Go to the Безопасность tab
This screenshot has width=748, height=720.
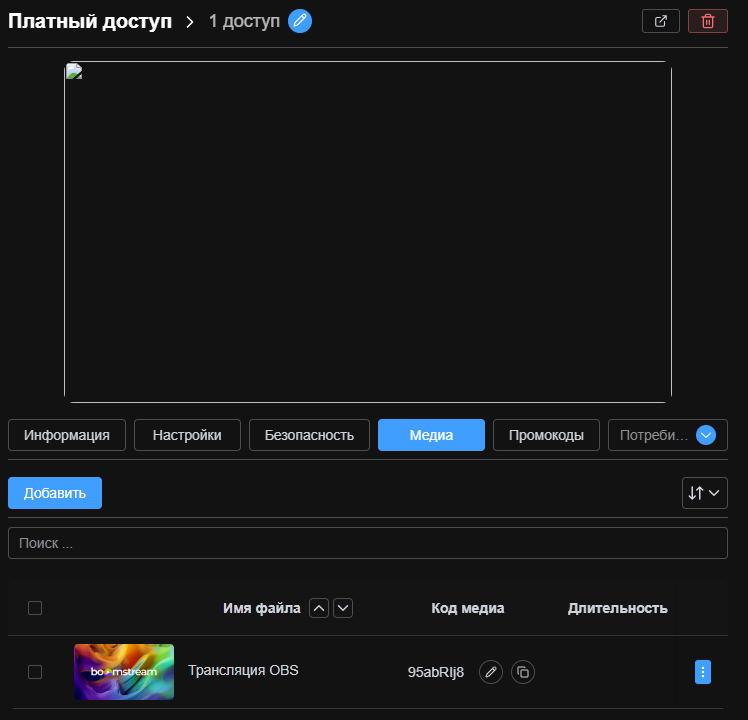pos(309,435)
